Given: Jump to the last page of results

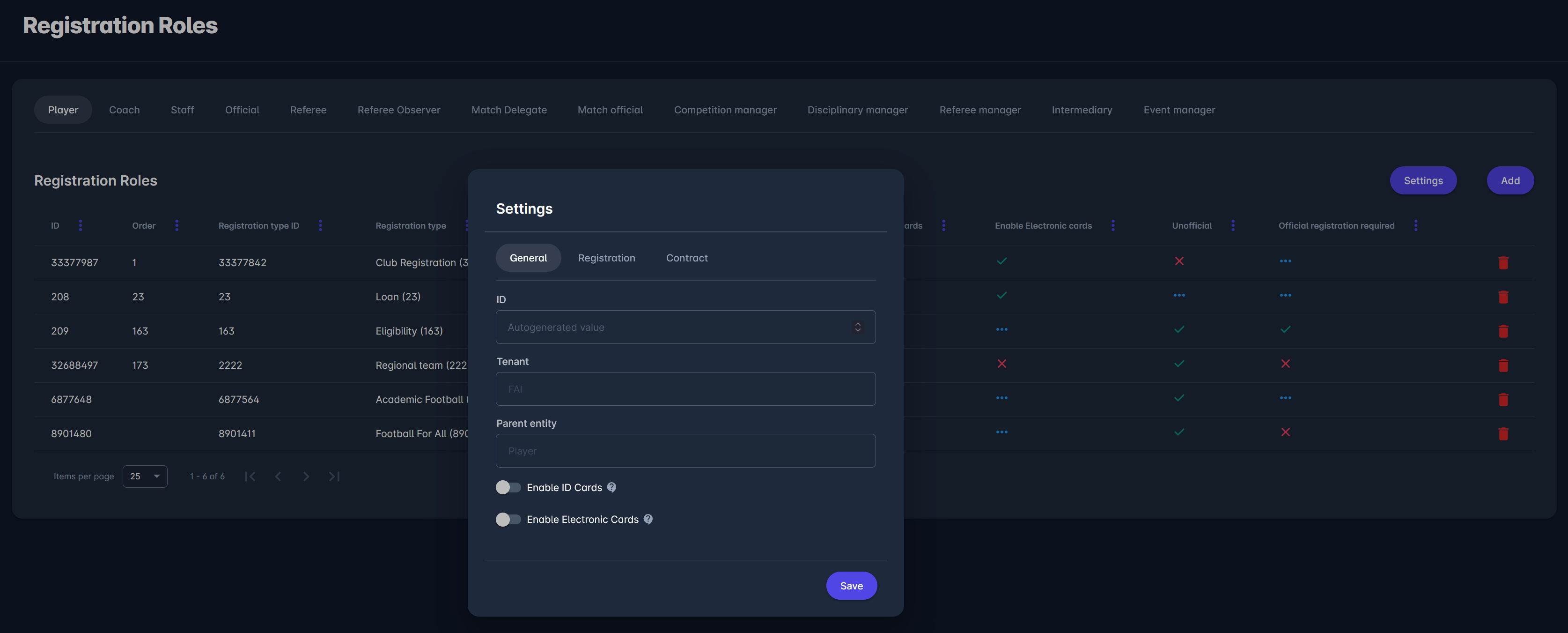Looking at the screenshot, I should 333,477.
